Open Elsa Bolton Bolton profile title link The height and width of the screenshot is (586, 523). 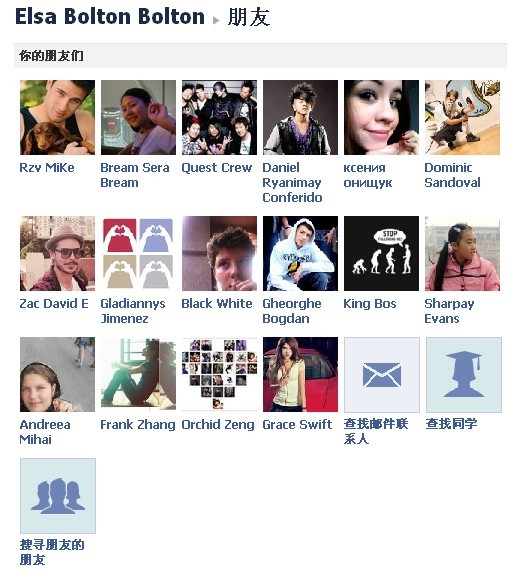[110, 16]
